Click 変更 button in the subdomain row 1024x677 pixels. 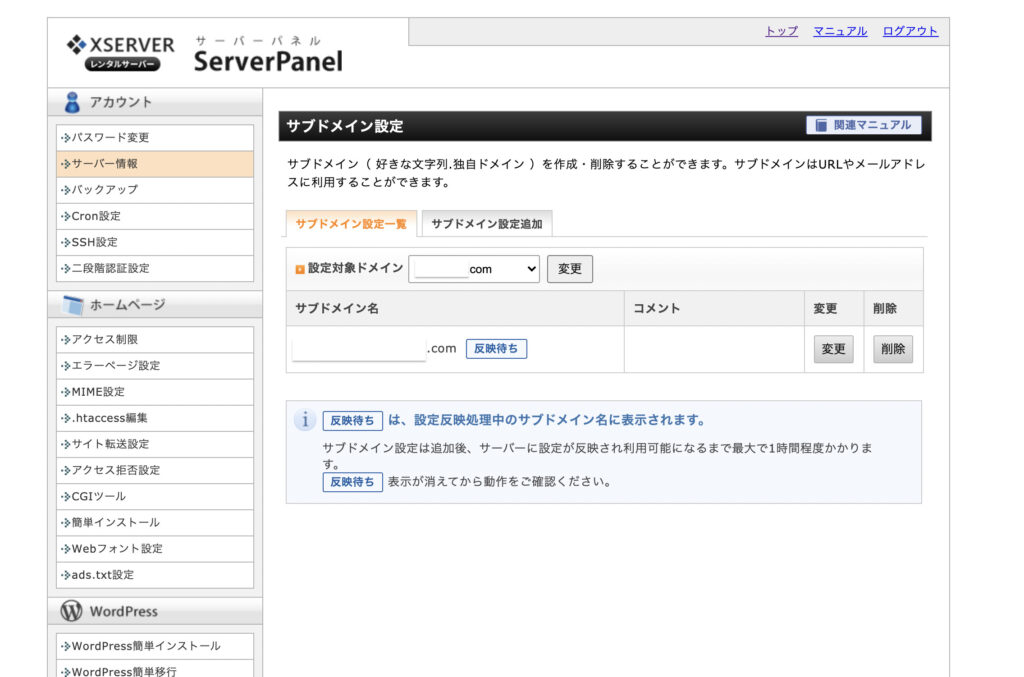[x=833, y=349]
